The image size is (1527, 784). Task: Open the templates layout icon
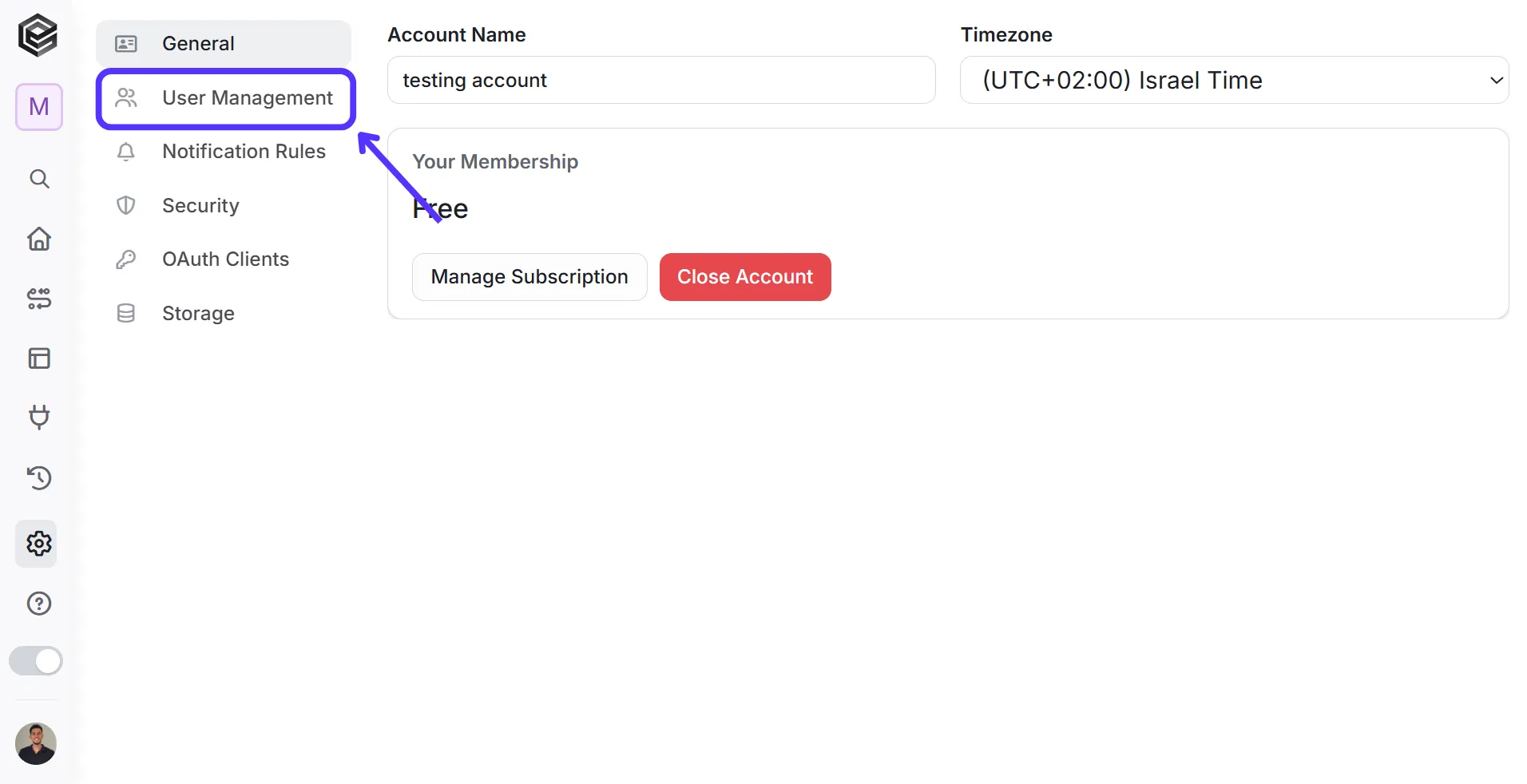point(39,358)
